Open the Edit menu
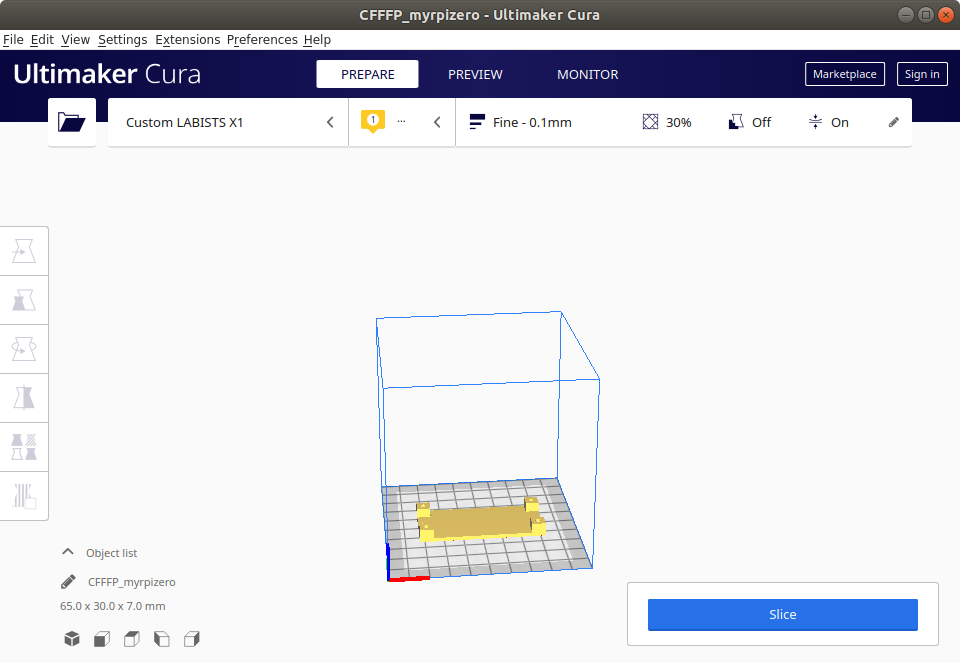960x663 pixels. (42, 40)
